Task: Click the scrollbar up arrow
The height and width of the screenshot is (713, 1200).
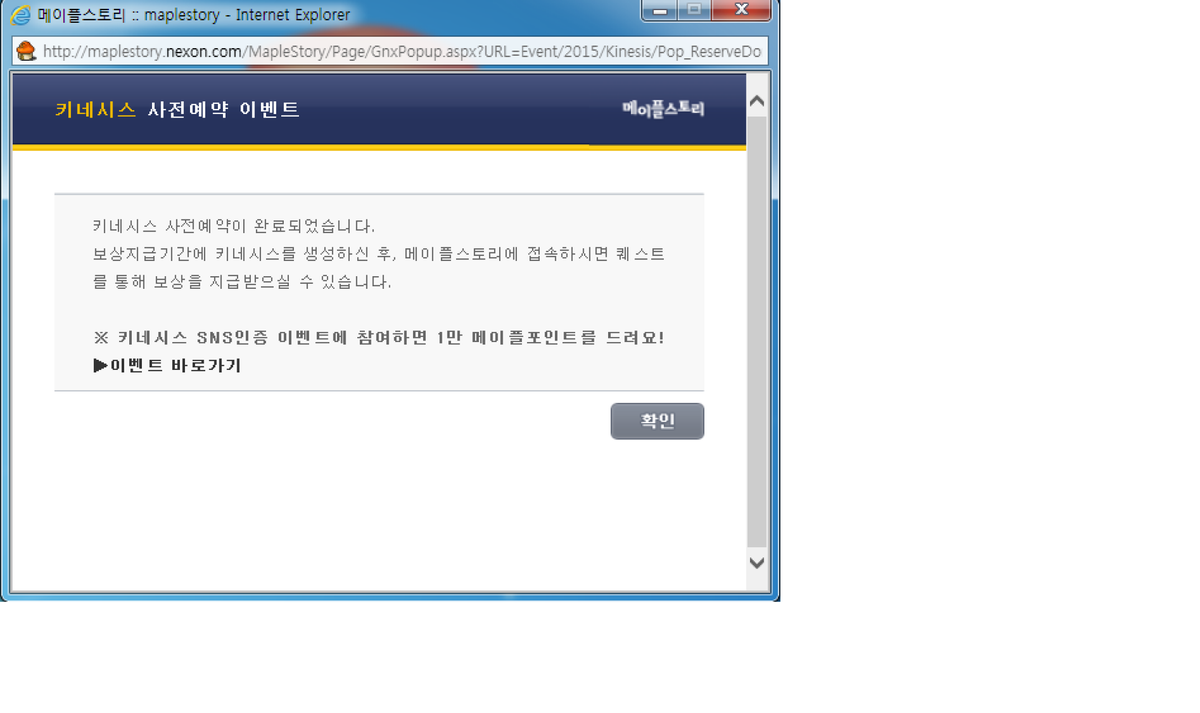Action: (x=757, y=101)
